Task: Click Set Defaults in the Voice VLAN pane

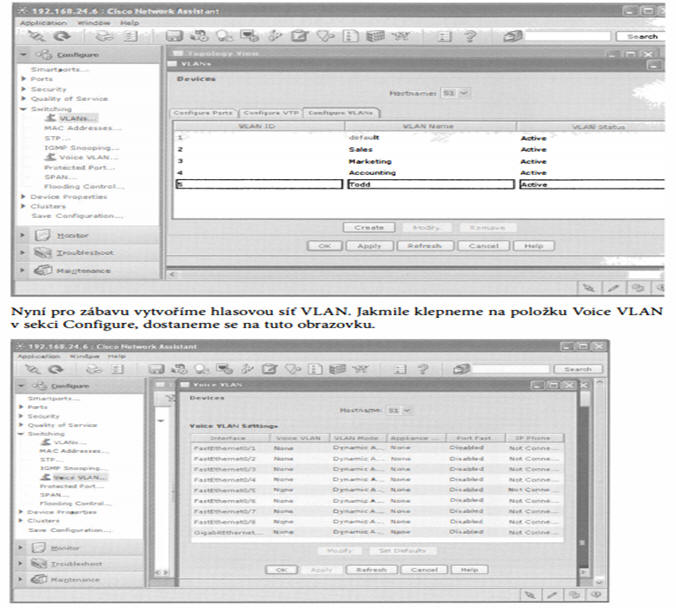Action: point(403,551)
